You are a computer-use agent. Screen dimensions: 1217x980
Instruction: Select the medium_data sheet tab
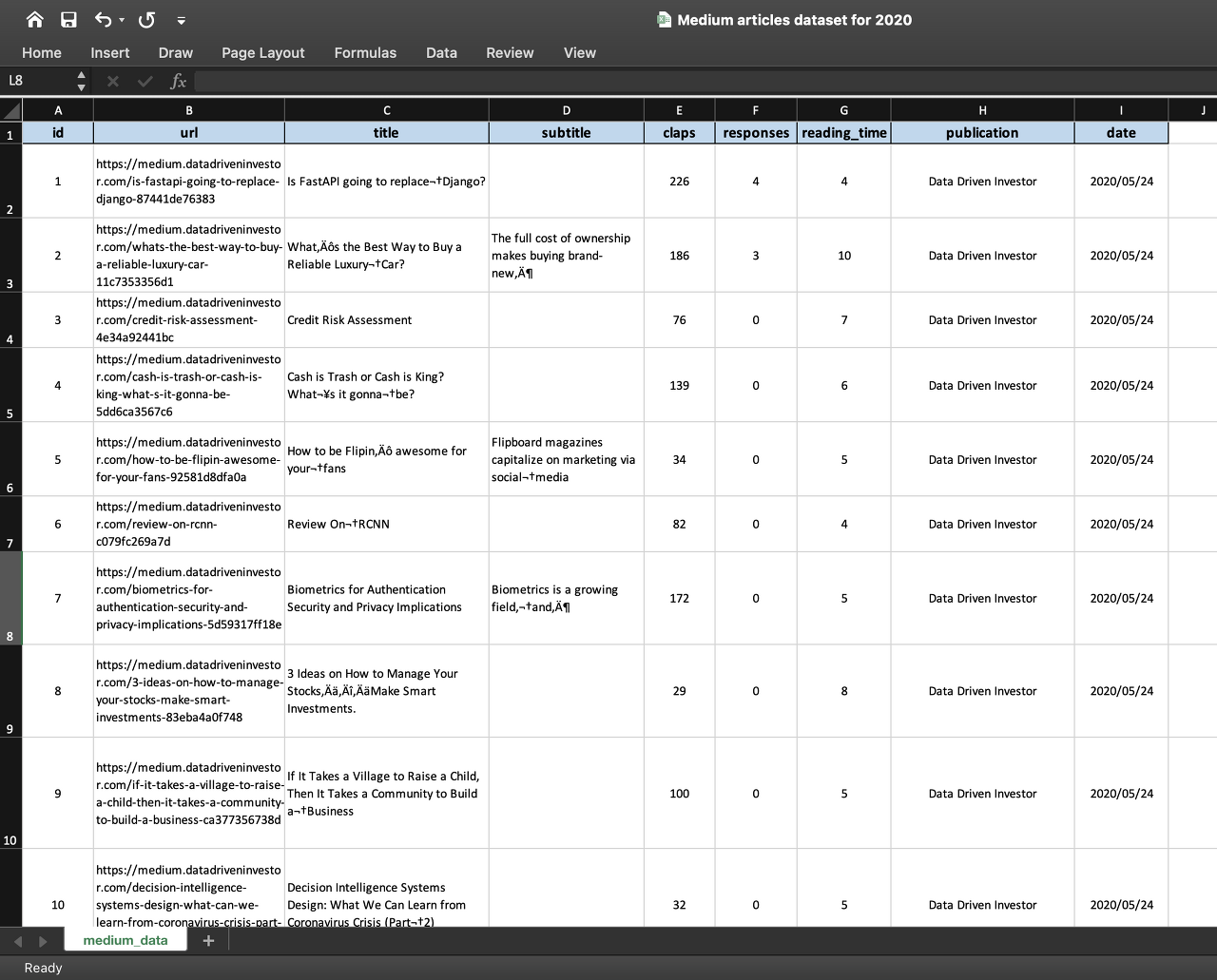click(x=126, y=940)
